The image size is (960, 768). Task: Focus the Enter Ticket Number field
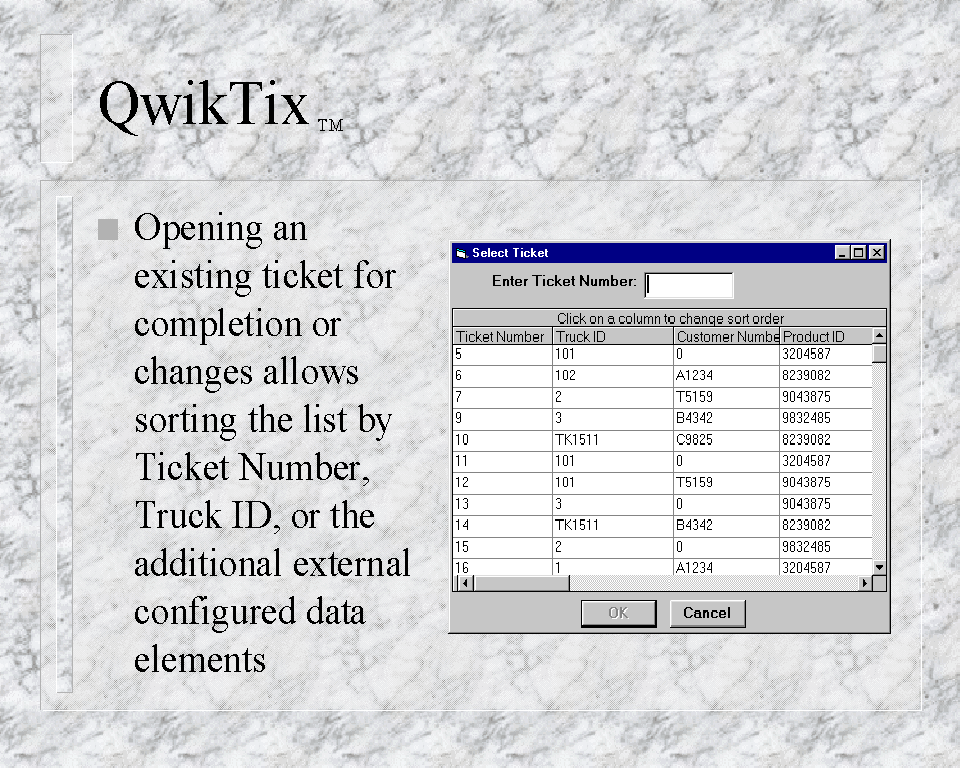coord(689,285)
